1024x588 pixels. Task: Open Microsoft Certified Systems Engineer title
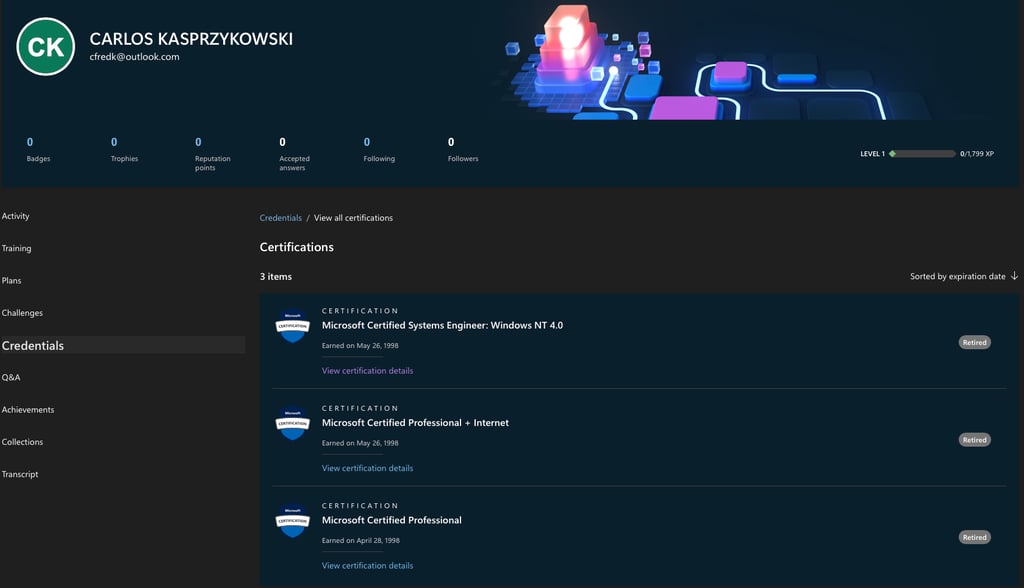442,325
